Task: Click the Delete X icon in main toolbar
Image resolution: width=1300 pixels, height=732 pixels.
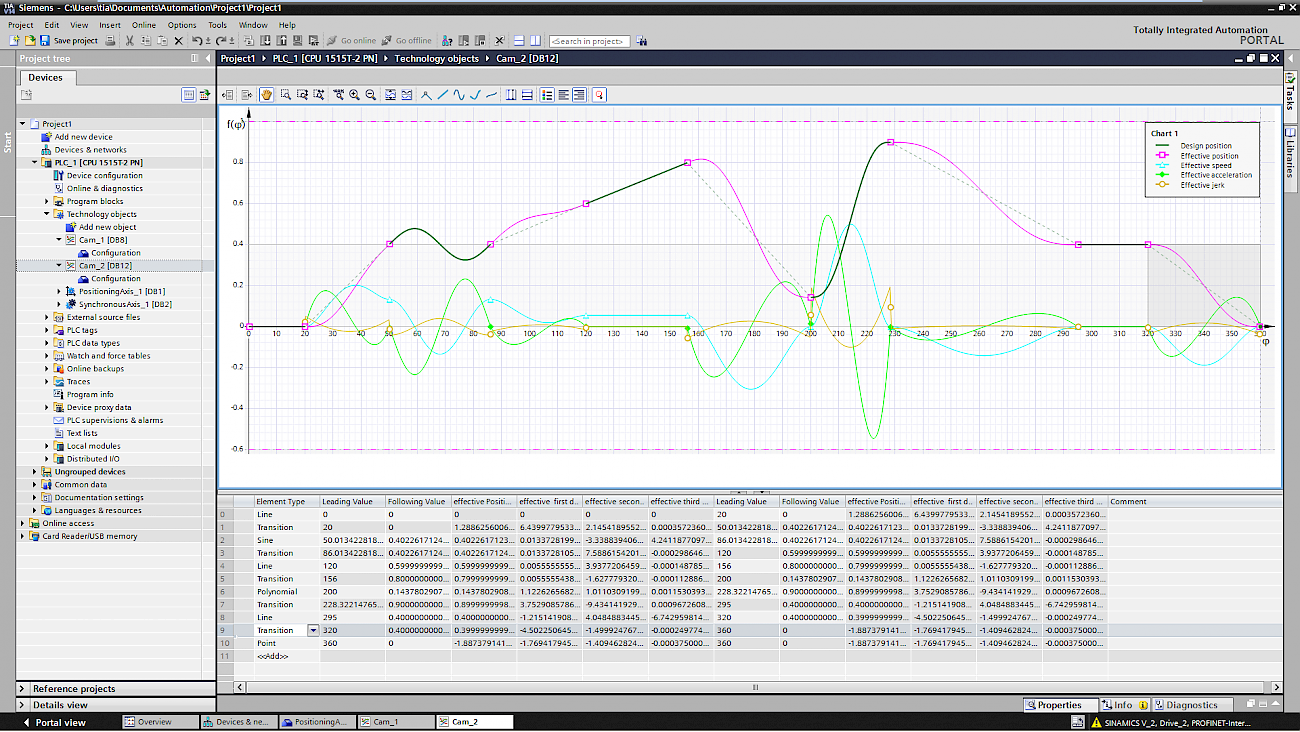Action: pyautogui.click(x=178, y=41)
